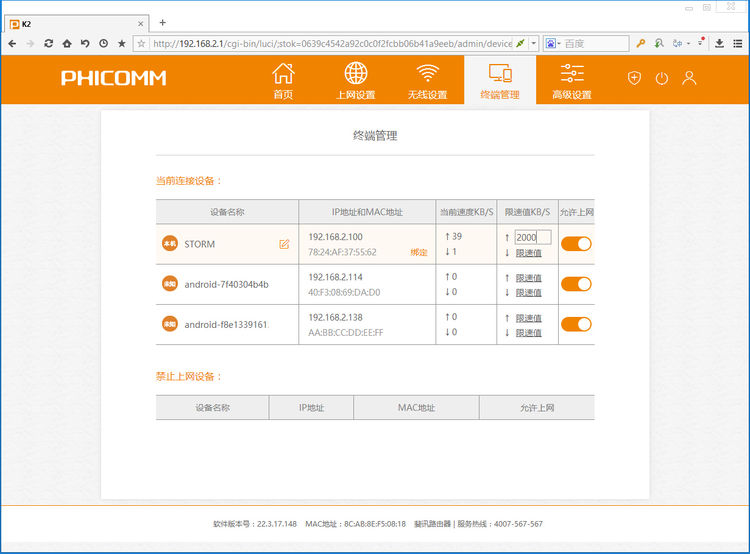Open the browser downloads arrow icon
Screen dimensions: 750x554
[719, 43]
